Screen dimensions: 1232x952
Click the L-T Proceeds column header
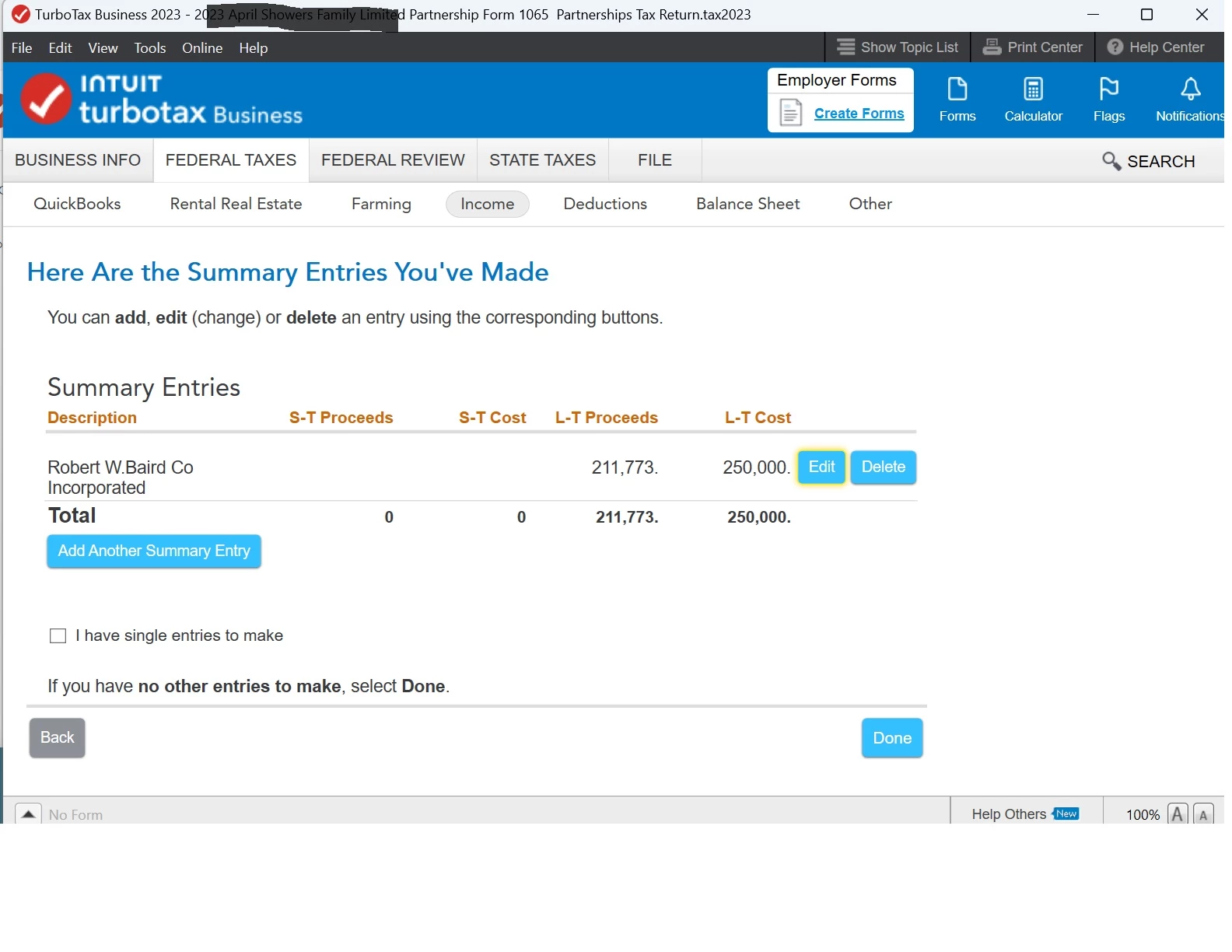tap(606, 418)
